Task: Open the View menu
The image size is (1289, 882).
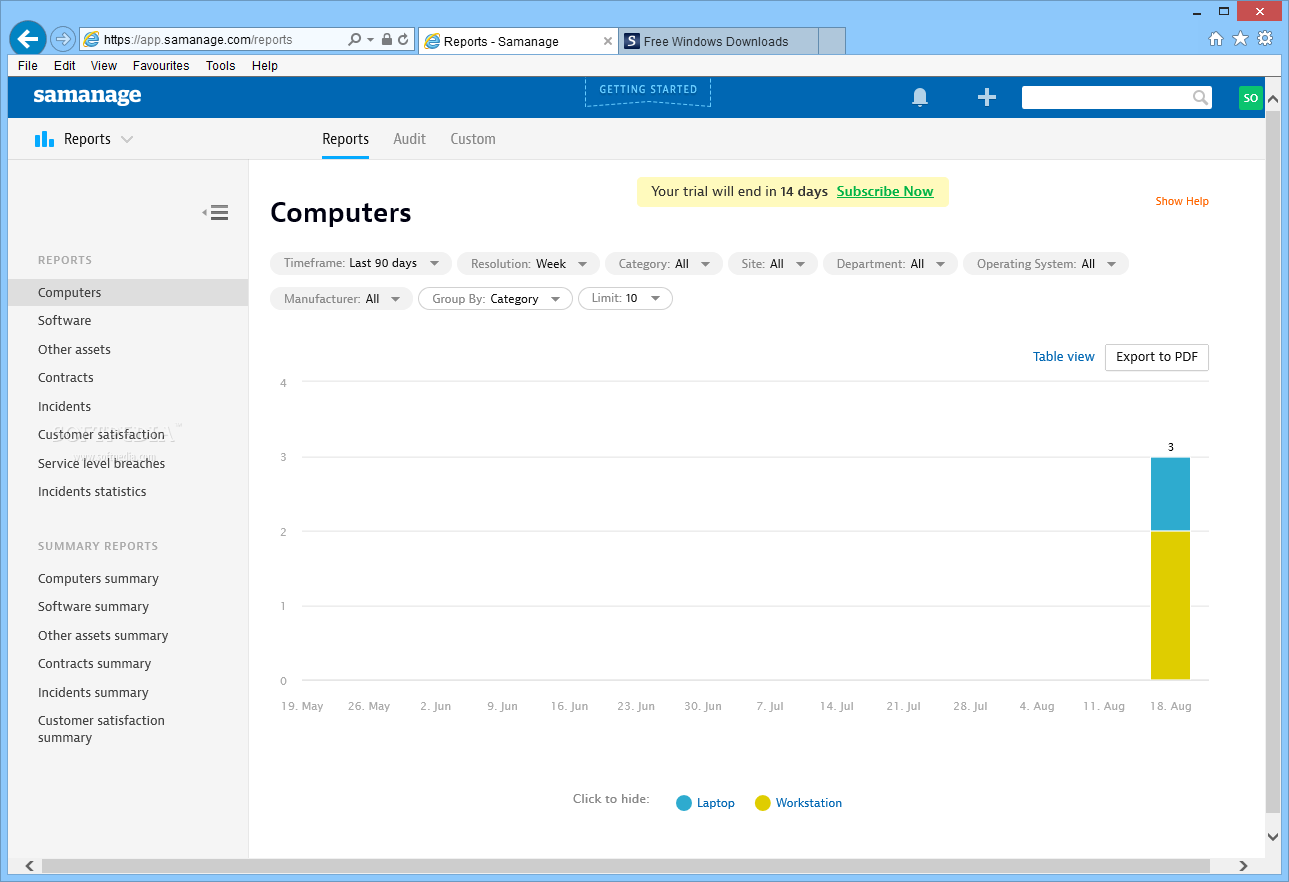Action: [x=104, y=66]
